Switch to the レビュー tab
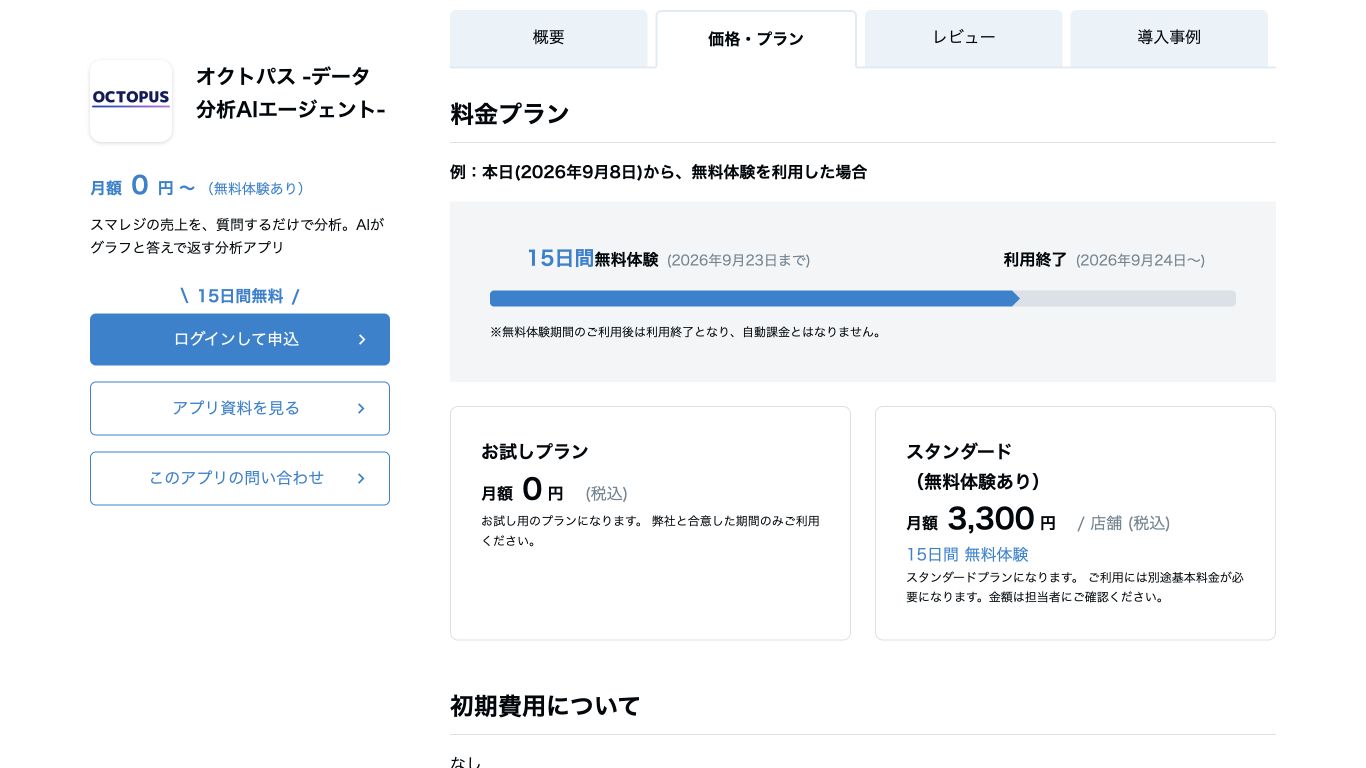This screenshot has height=768, width=1366. point(964,38)
